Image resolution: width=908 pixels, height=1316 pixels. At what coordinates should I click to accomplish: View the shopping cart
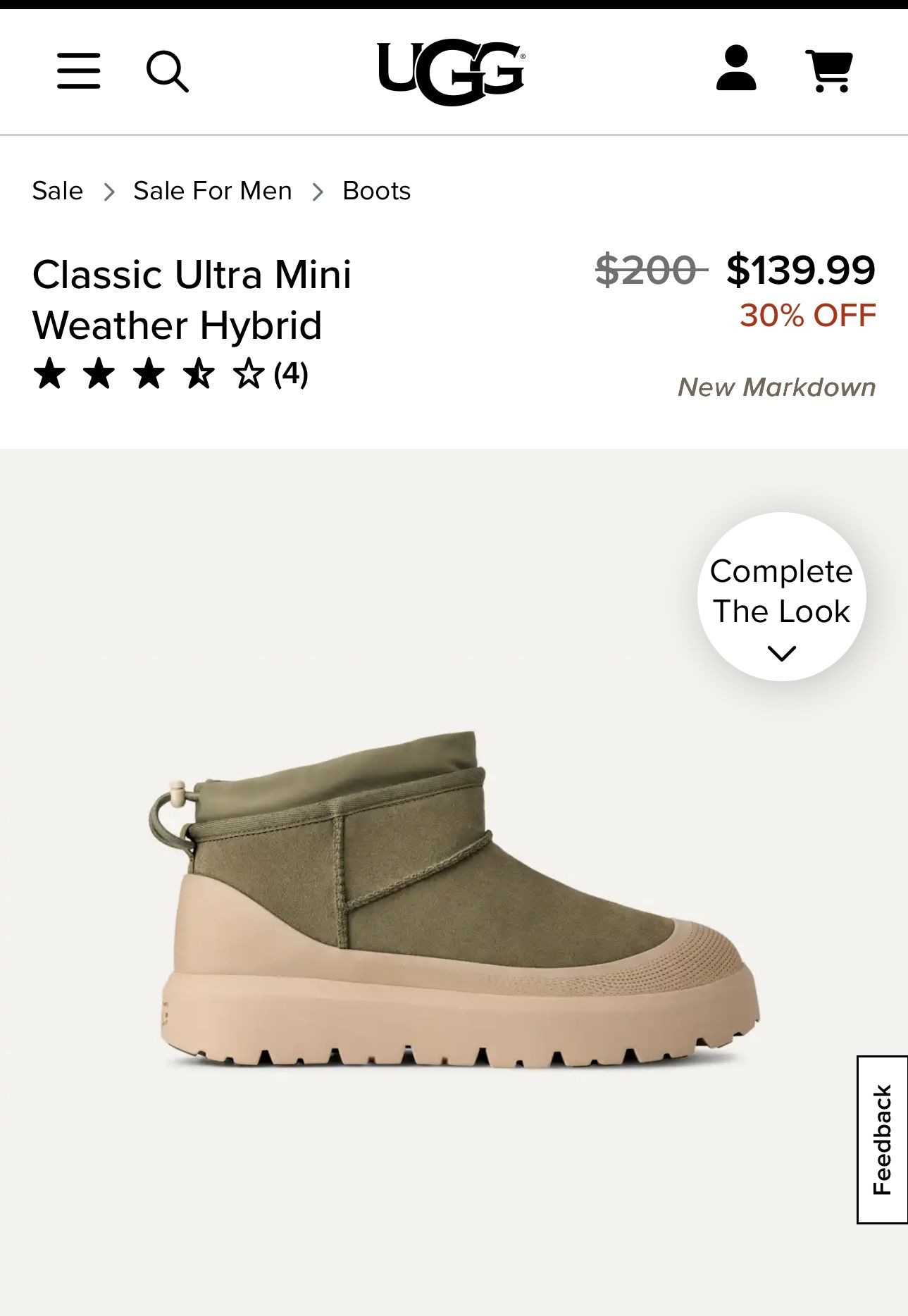tap(829, 70)
